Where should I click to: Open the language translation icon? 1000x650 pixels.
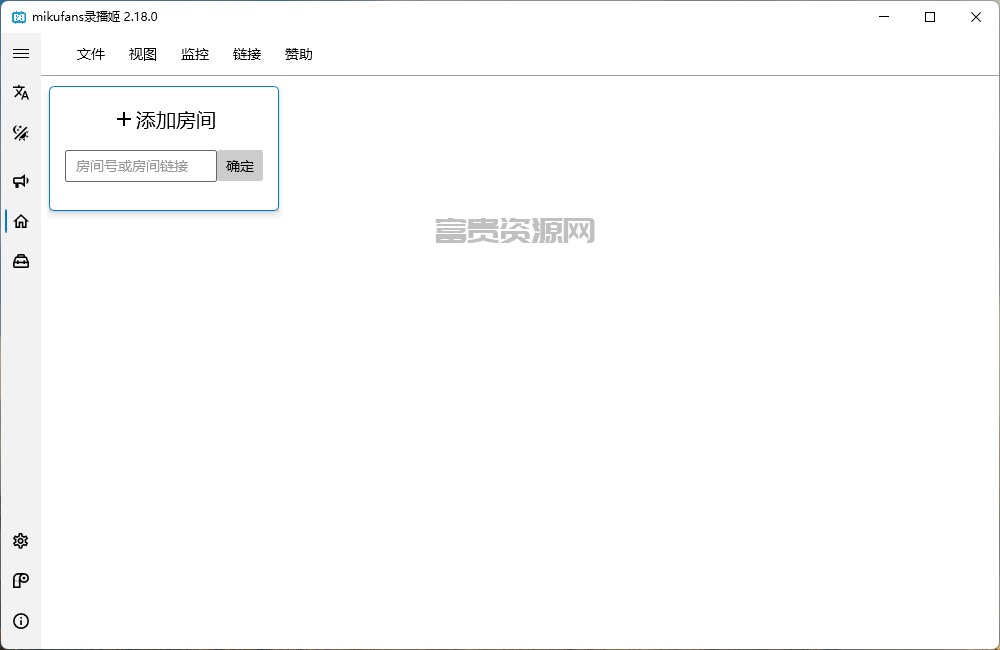(21, 93)
